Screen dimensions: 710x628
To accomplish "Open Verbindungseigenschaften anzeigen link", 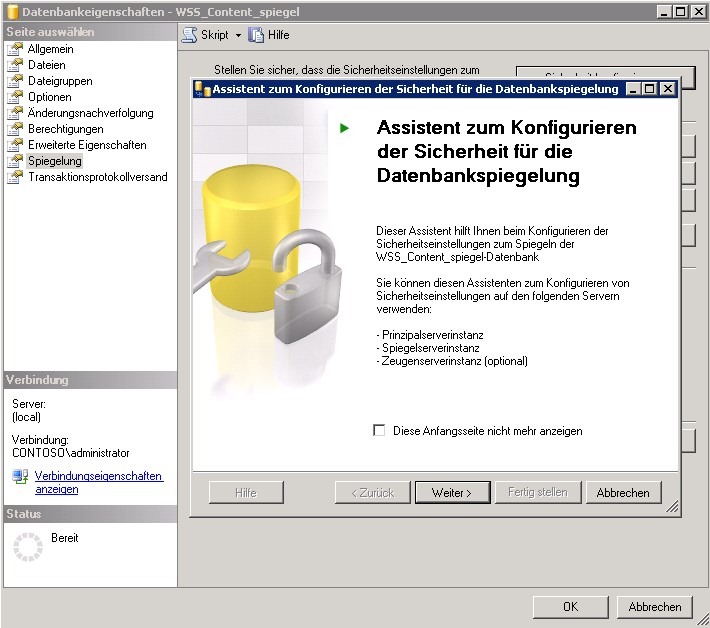I will [98, 482].
